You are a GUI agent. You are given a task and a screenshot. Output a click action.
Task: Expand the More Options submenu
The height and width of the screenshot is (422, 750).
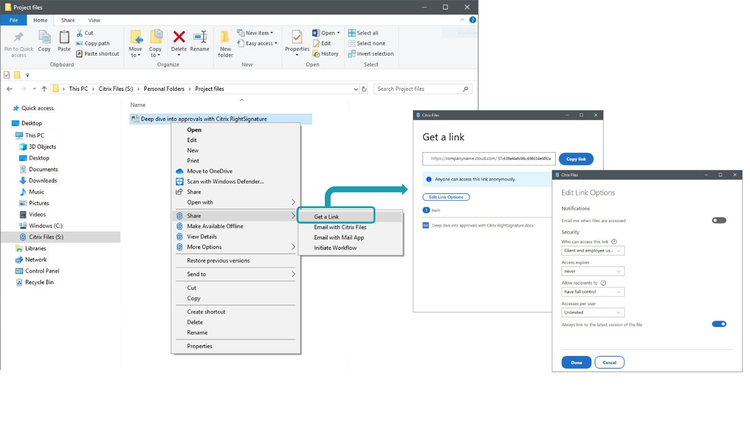[236, 247]
